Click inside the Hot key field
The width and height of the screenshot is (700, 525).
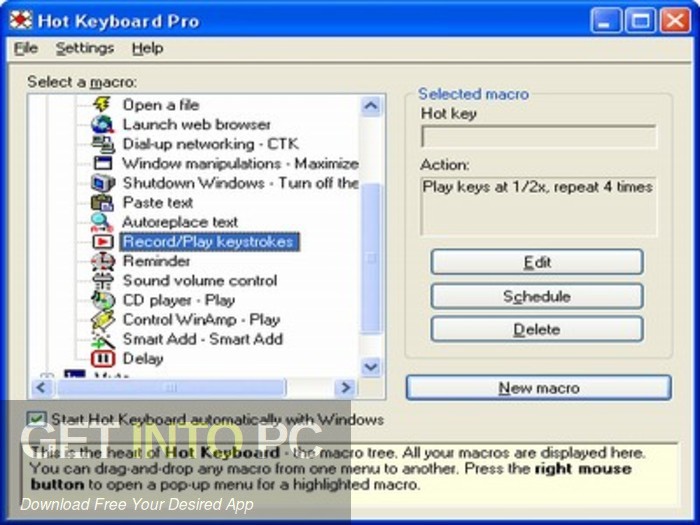coord(539,137)
